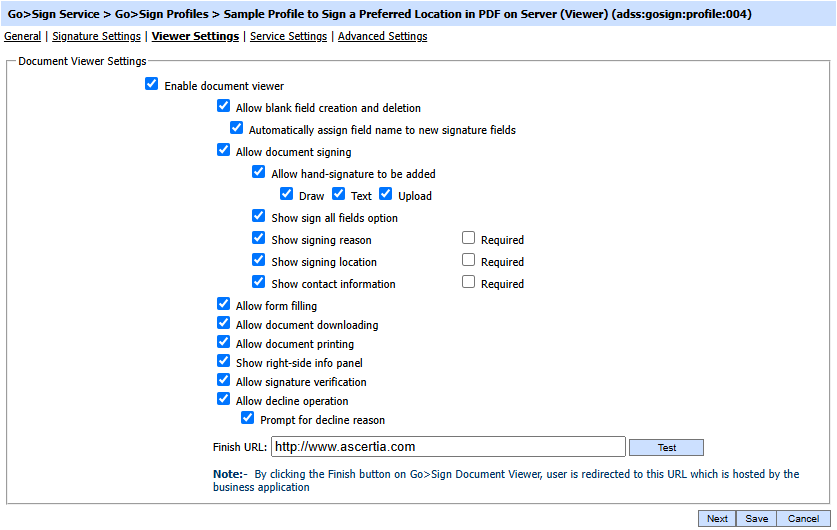Click the Test button beside Finish URL
The image size is (837, 530).
(x=666, y=447)
